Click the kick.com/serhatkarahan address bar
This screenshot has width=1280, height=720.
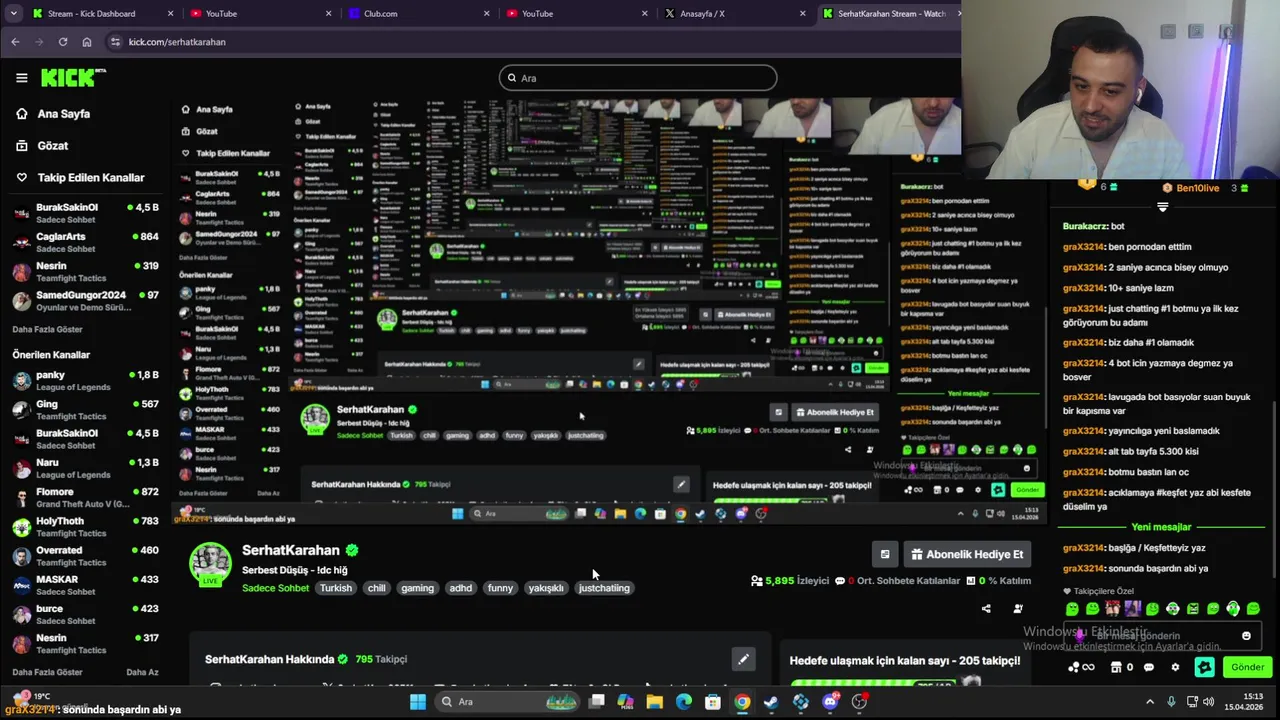530,42
